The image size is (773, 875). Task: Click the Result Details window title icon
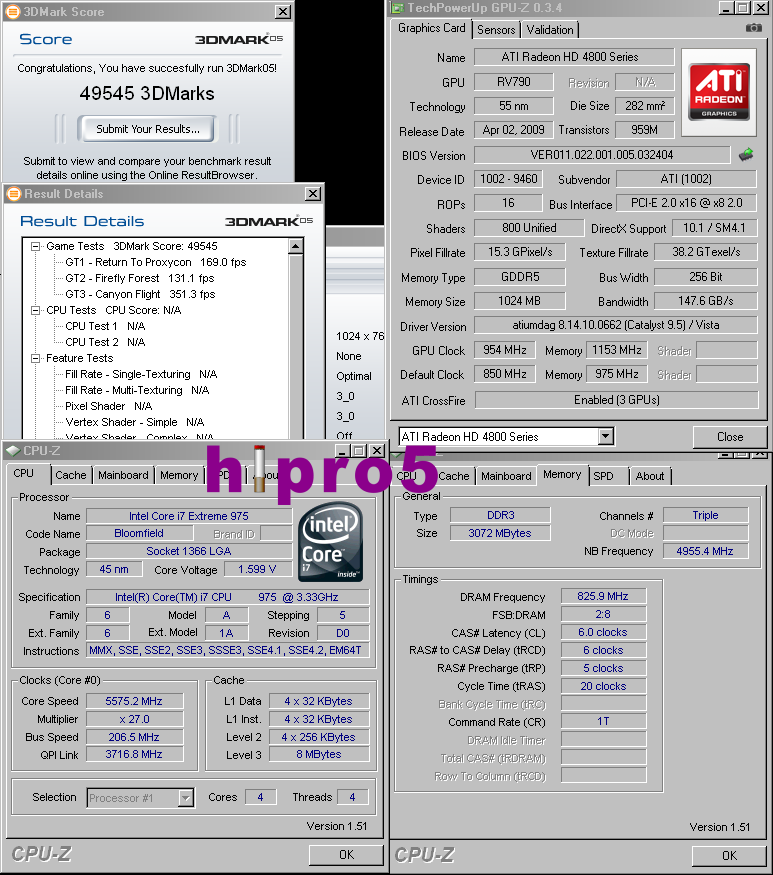coord(13,194)
